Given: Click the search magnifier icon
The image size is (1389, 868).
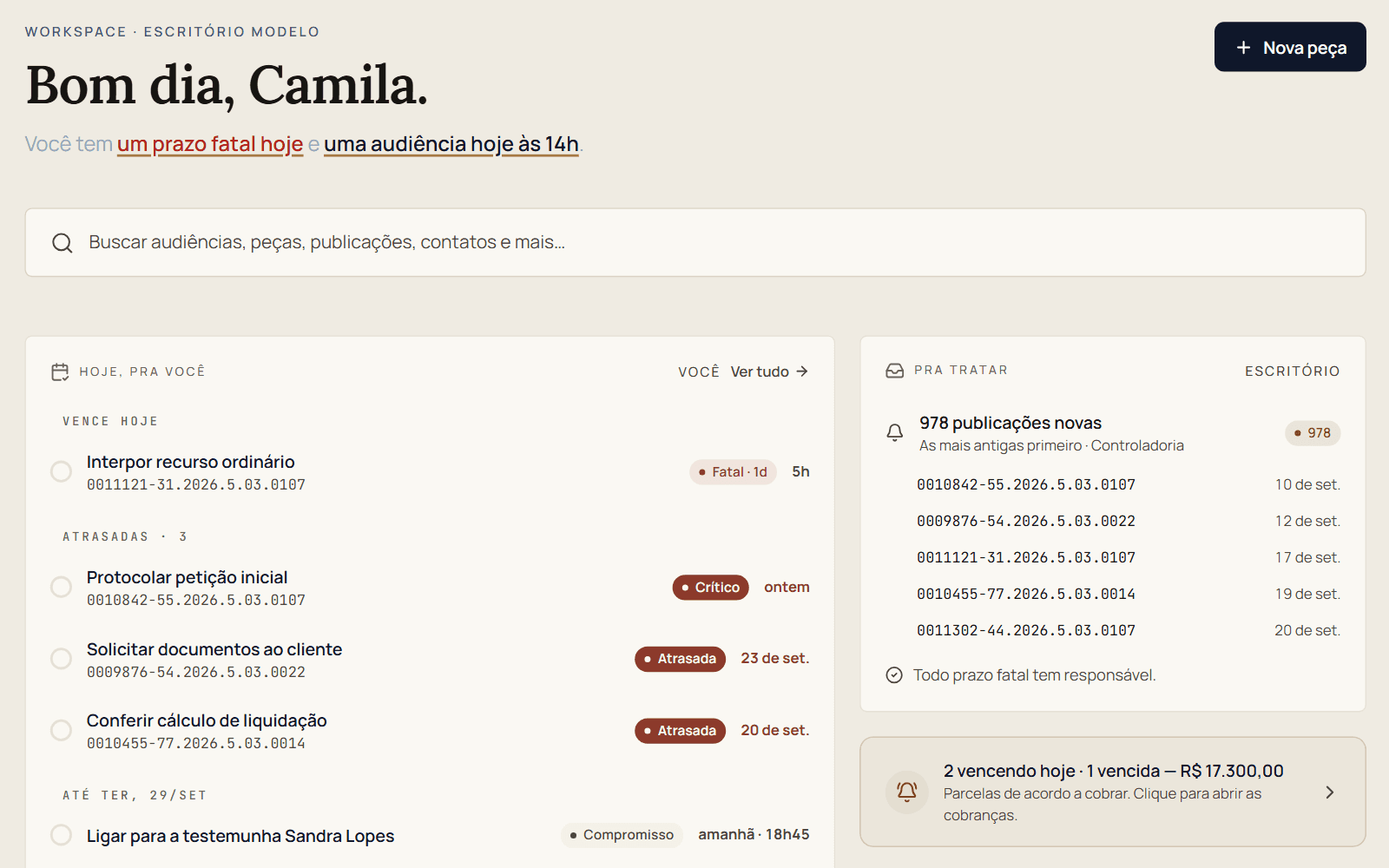Looking at the screenshot, I should pos(62,243).
